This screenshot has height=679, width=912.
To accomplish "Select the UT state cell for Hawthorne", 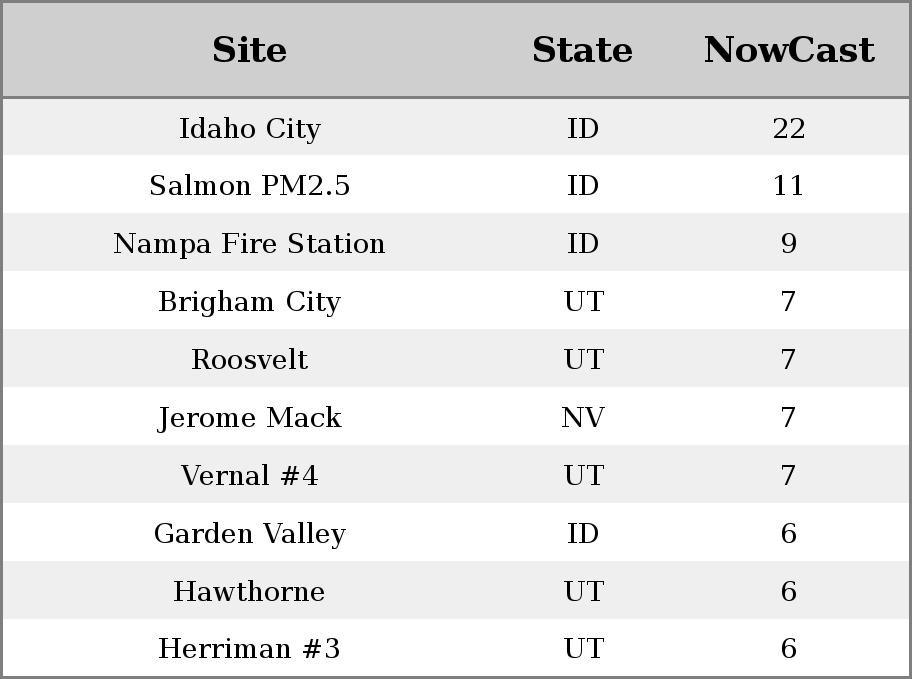I will (583, 591).
